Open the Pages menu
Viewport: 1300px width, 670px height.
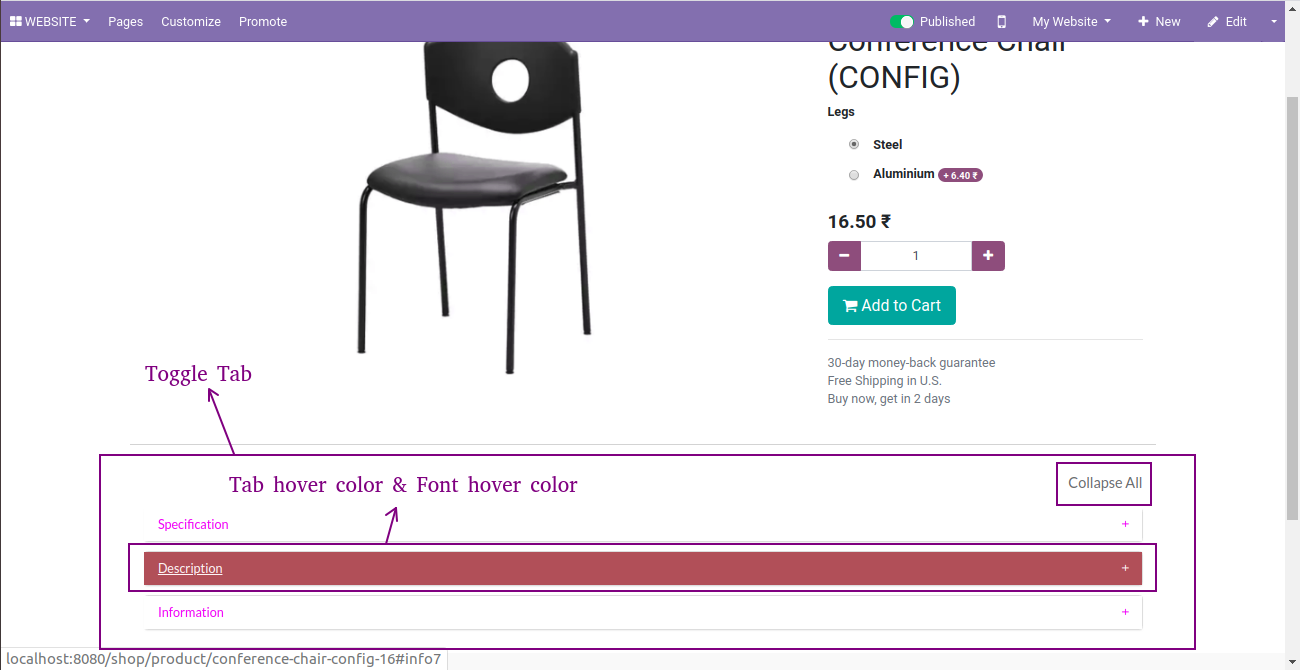click(126, 21)
